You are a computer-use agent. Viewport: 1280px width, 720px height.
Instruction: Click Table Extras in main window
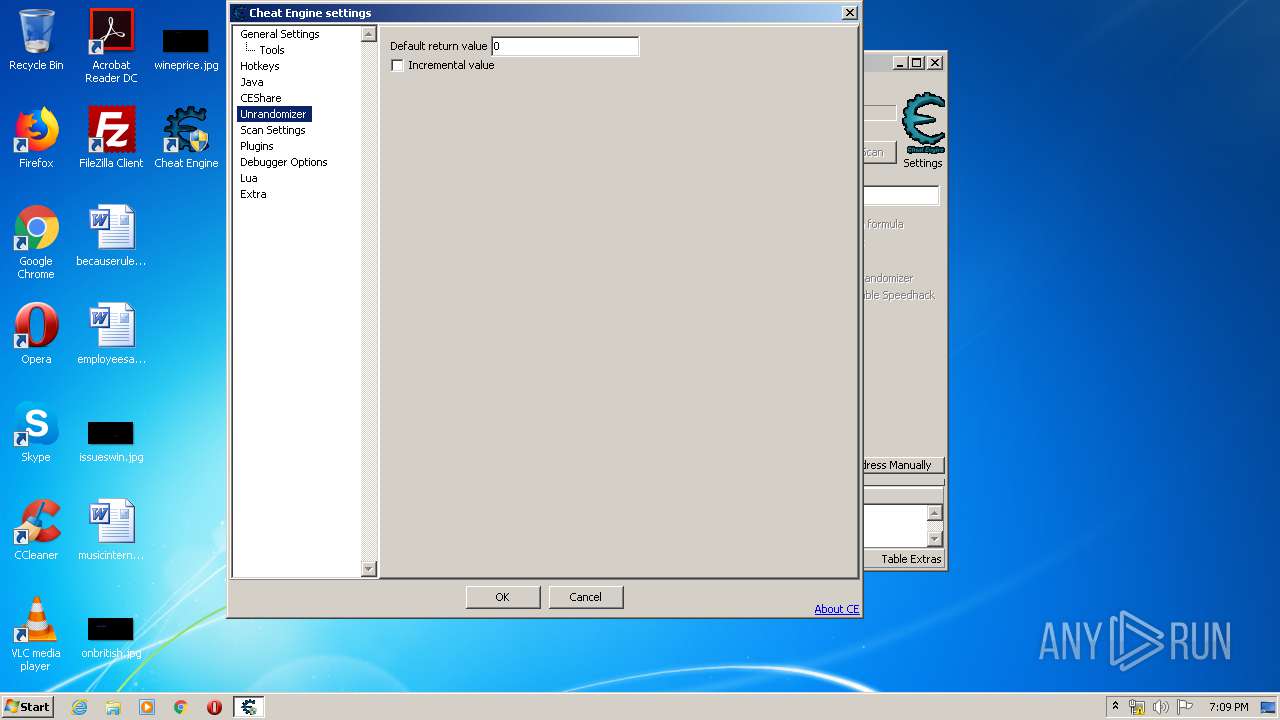pos(911,559)
